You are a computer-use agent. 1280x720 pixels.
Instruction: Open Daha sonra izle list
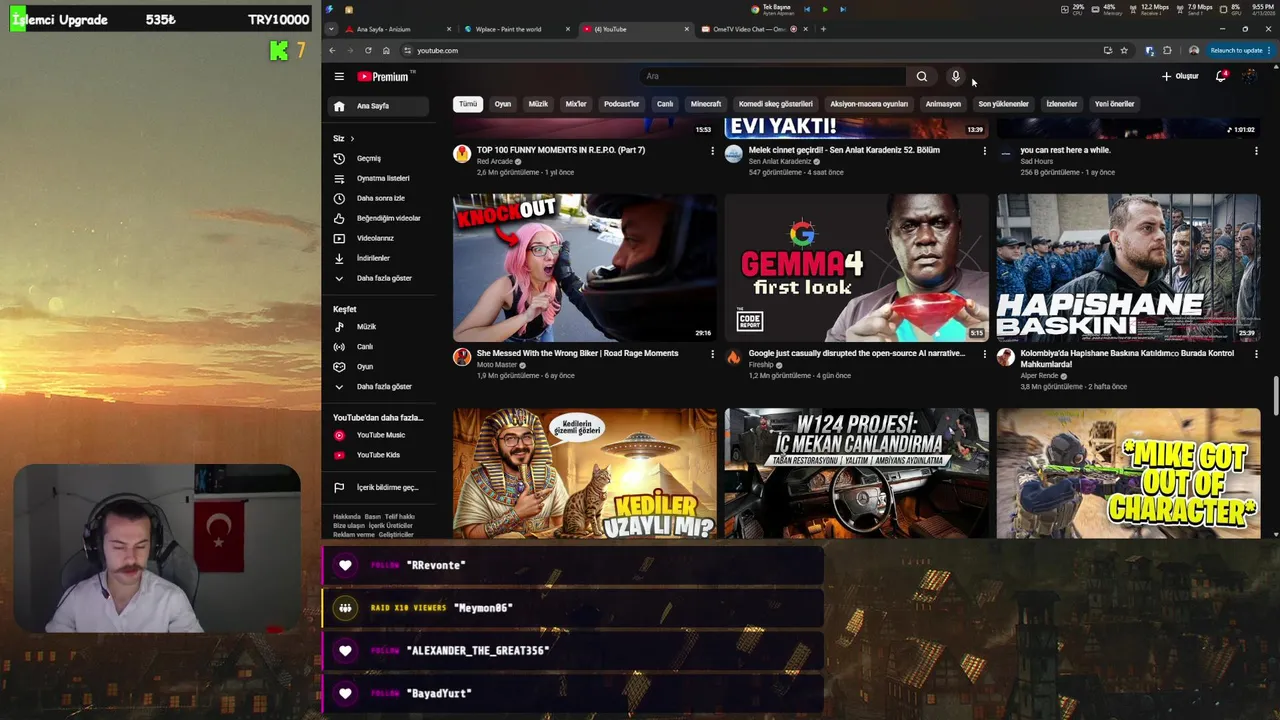(x=380, y=198)
